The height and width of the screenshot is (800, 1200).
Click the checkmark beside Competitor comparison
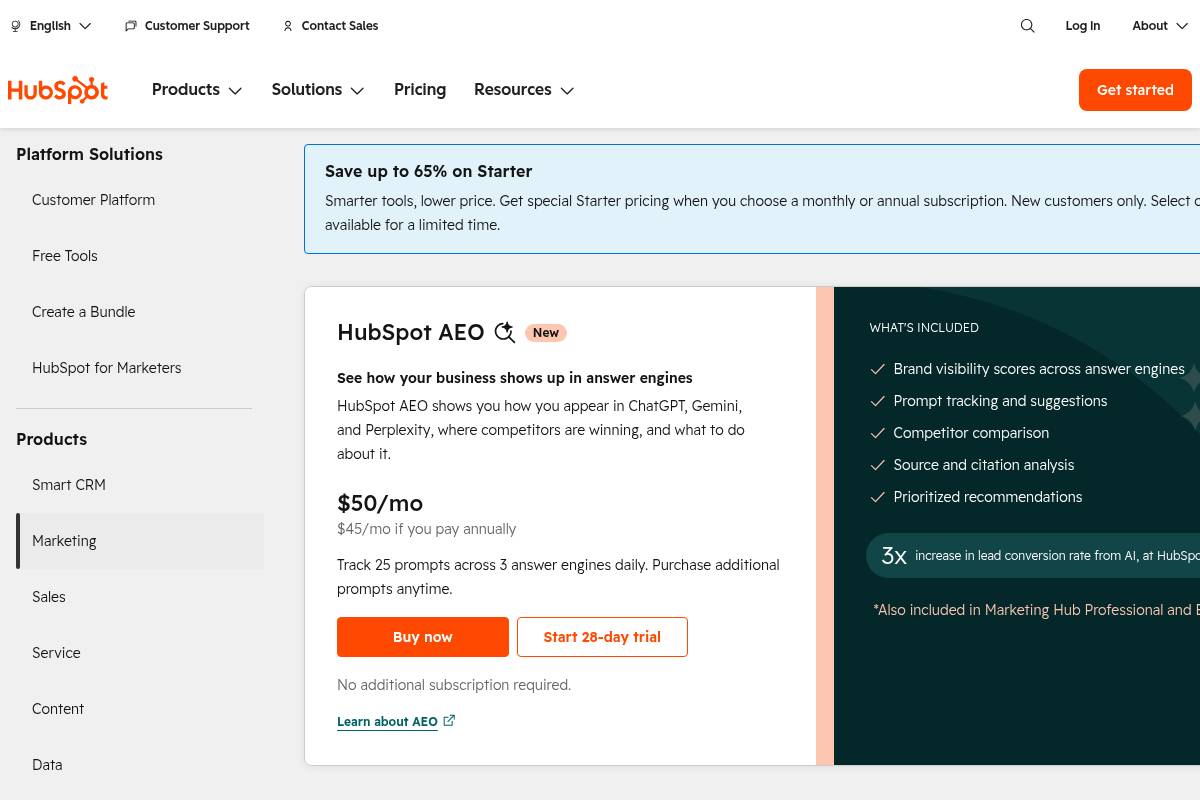(877, 433)
